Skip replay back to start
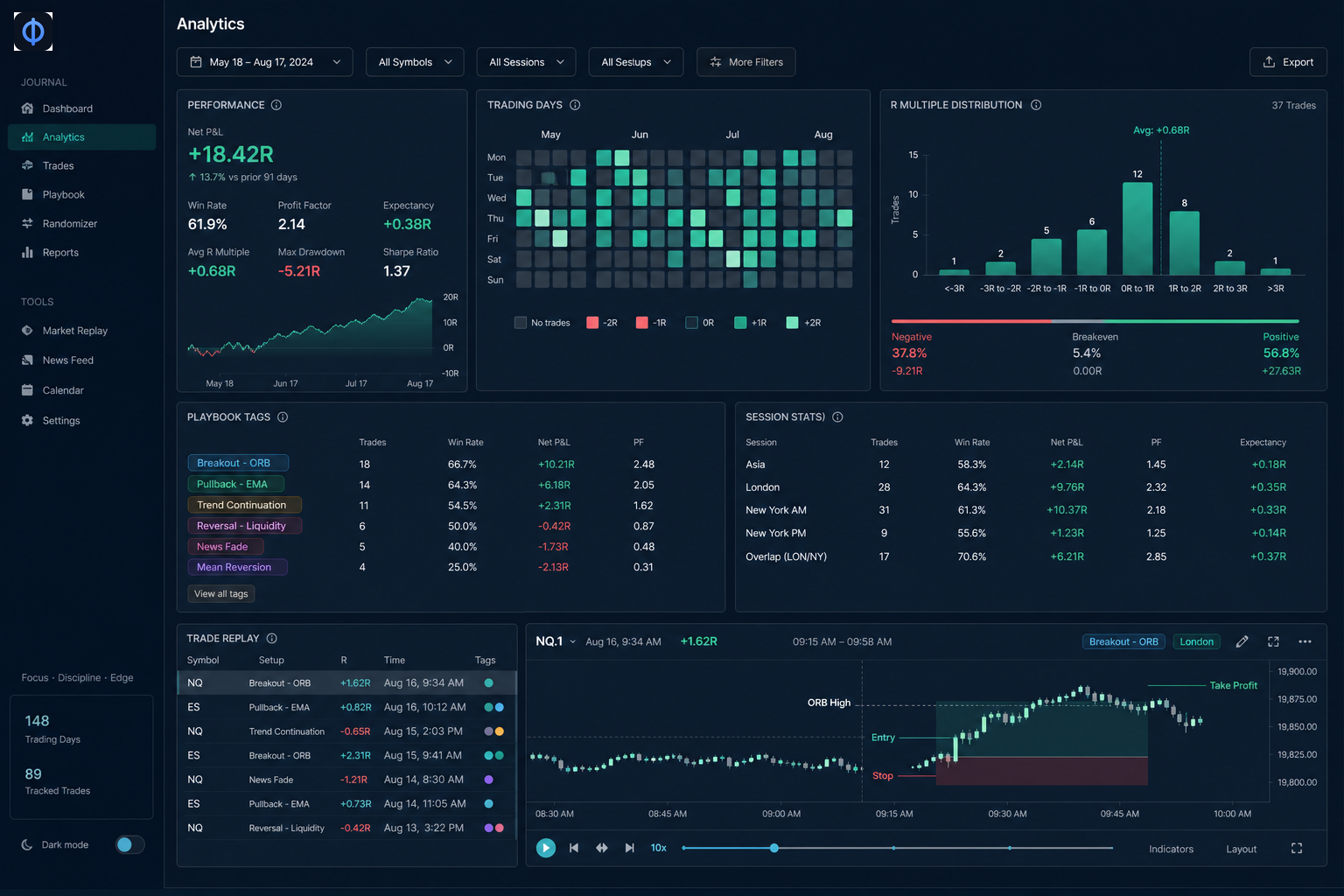Screen dimensions: 1344x896 tap(574, 848)
